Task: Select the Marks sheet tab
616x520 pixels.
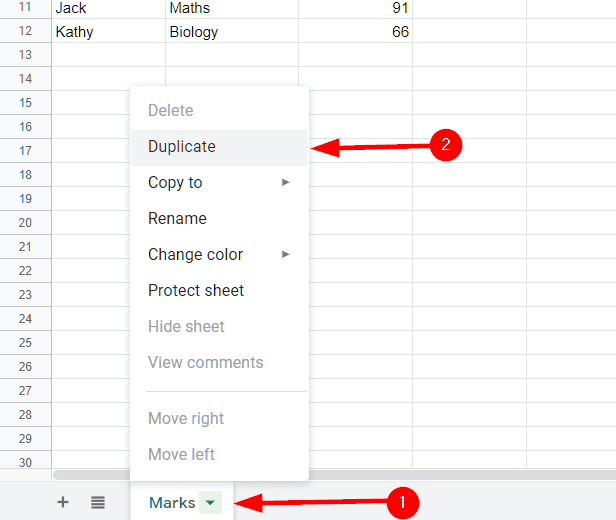Action: (x=172, y=503)
